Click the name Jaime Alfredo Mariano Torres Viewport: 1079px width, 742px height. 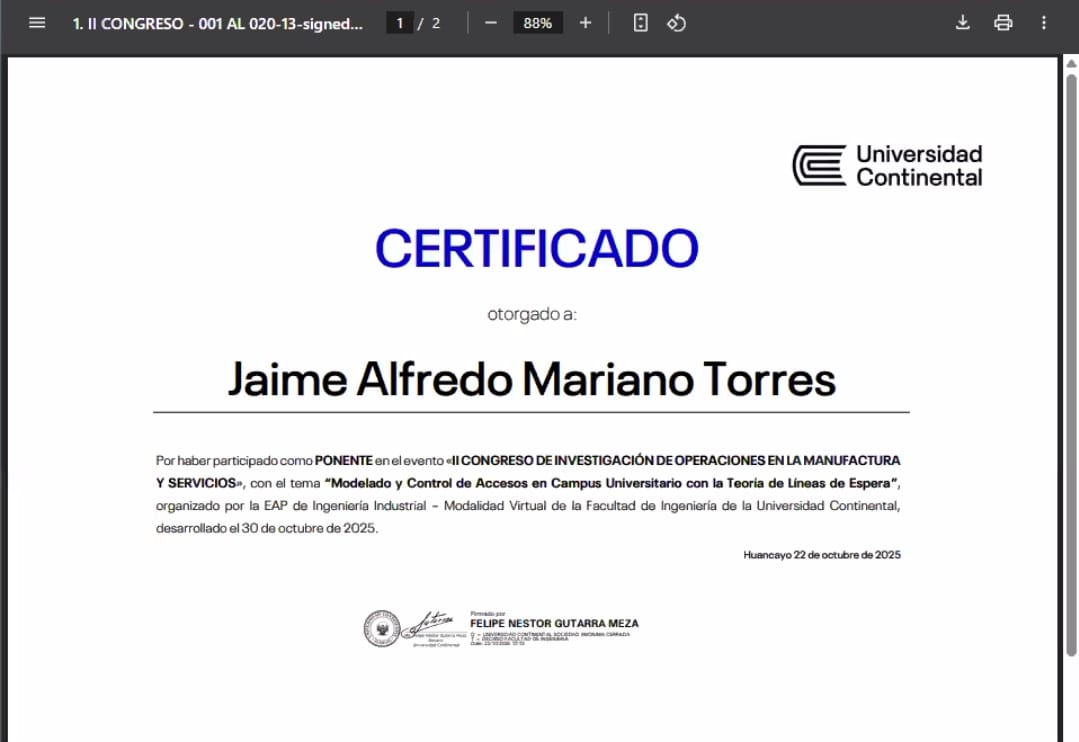point(531,380)
